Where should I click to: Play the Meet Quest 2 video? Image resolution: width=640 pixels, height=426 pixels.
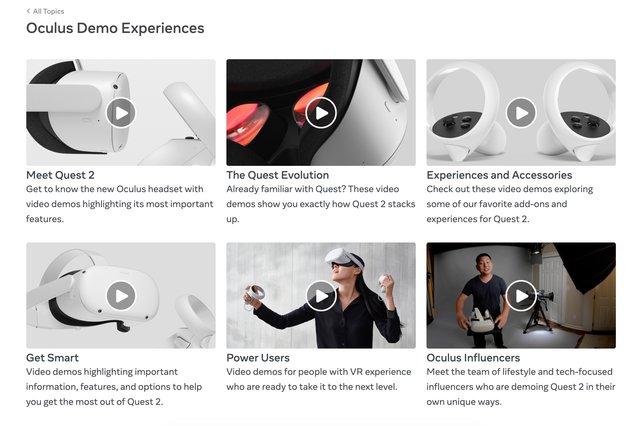(x=121, y=113)
